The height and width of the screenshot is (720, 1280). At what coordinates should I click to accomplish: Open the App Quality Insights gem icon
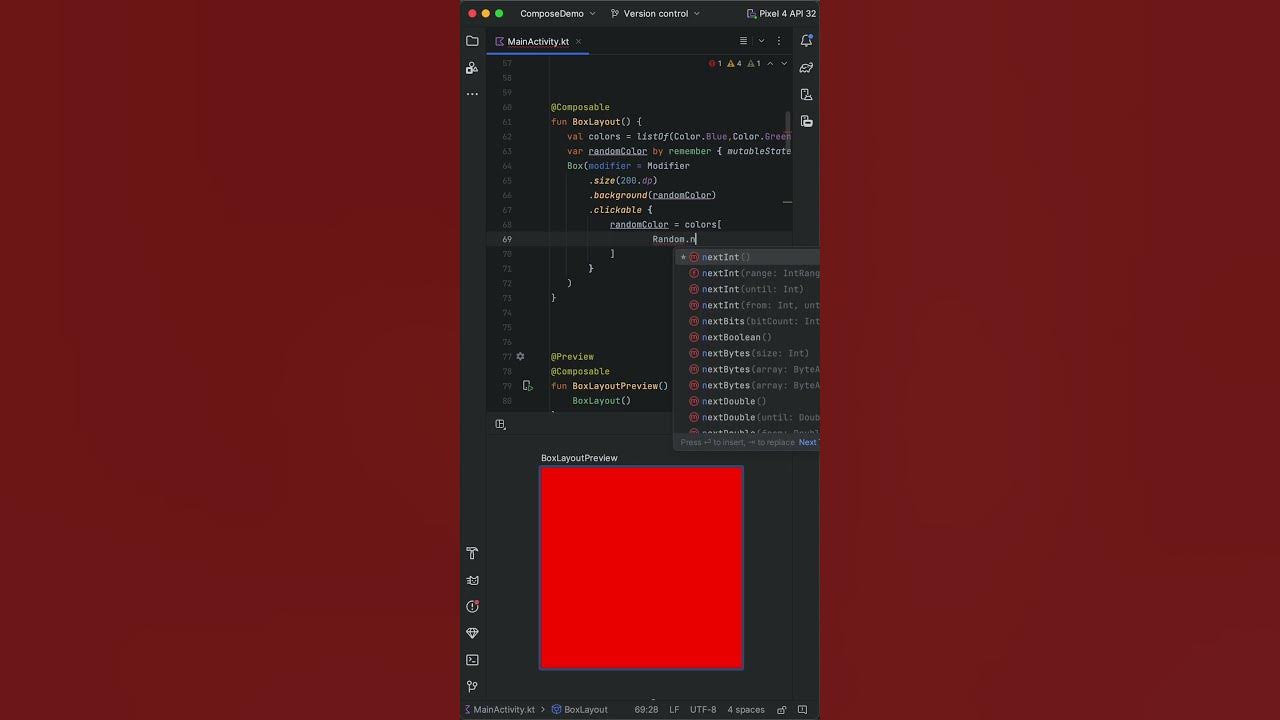[x=472, y=633]
